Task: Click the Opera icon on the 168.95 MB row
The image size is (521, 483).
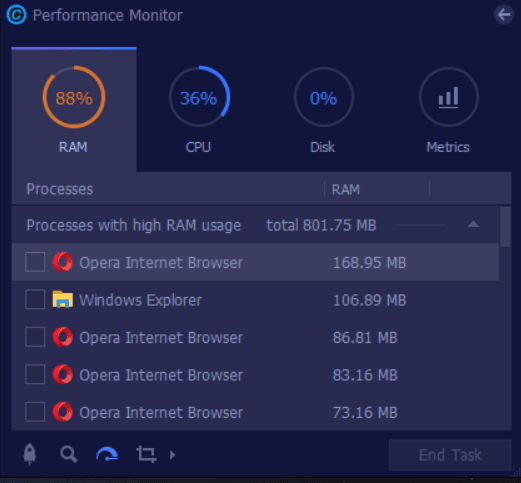Action: [63, 262]
